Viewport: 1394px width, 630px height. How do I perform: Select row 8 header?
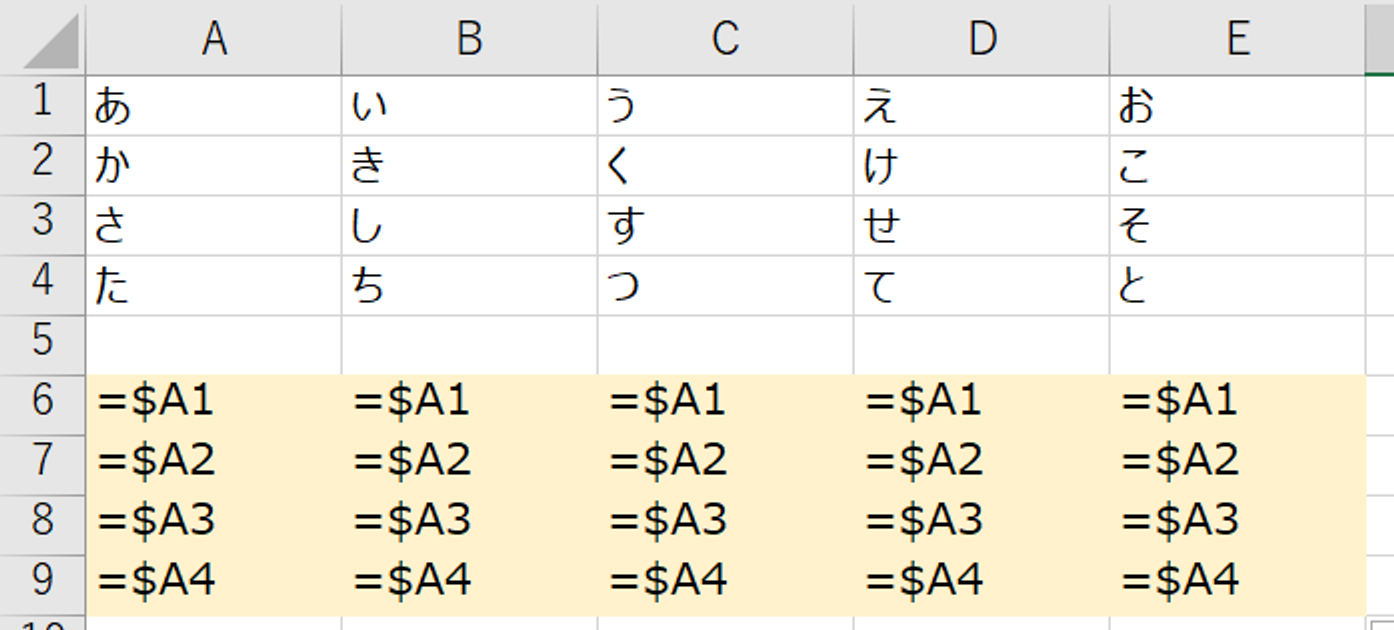pyautogui.click(x=43, y=526)
